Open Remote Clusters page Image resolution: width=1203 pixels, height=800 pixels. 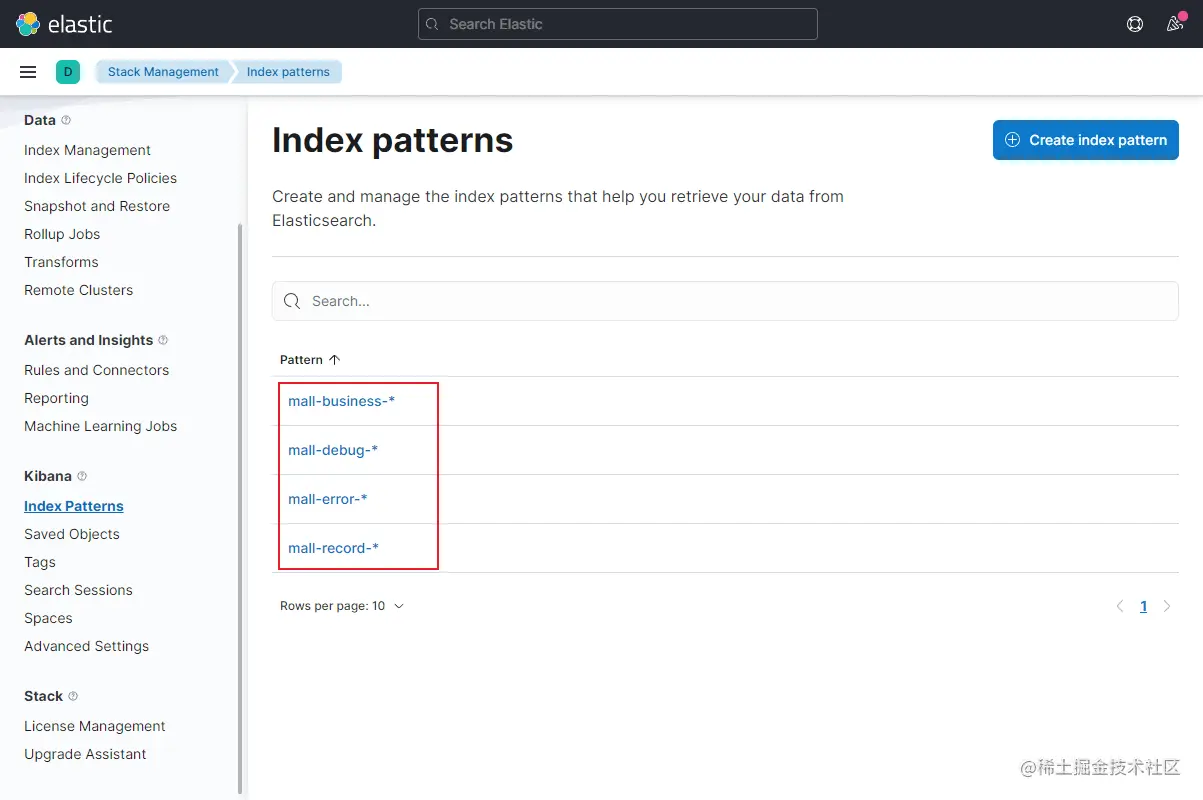tap(78, 290)
